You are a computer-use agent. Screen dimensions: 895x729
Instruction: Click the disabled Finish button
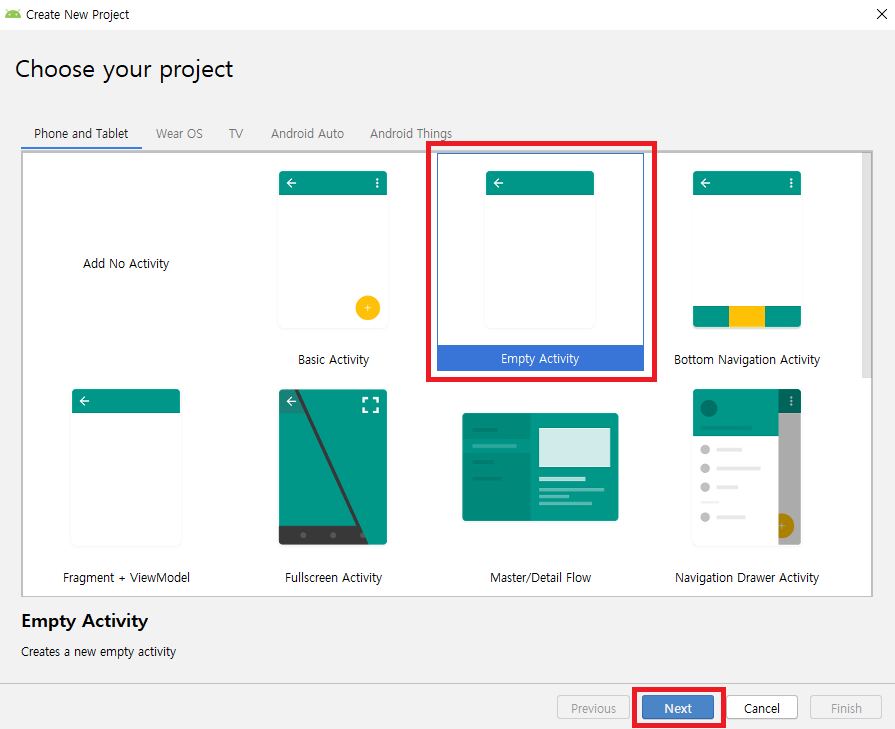[x=846, y=708]
